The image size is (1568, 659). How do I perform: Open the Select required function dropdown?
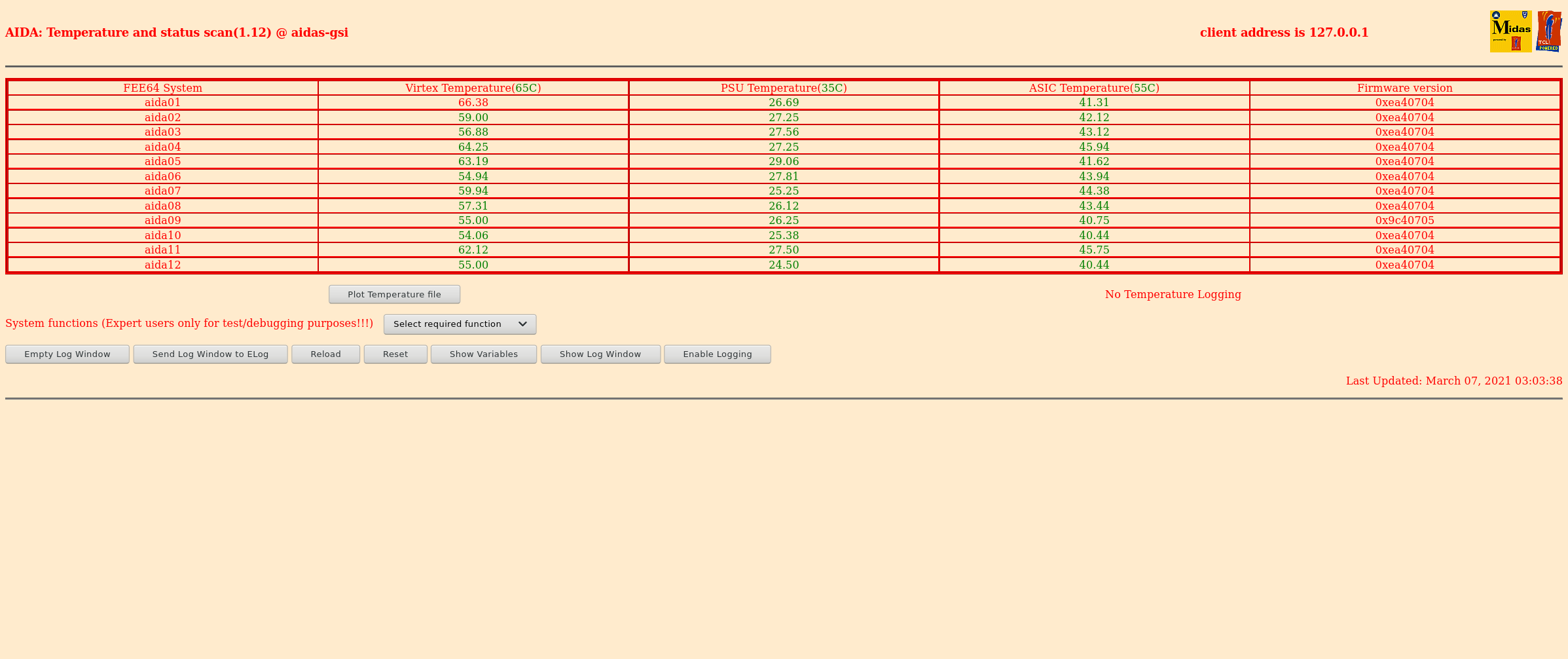(460, 324)
